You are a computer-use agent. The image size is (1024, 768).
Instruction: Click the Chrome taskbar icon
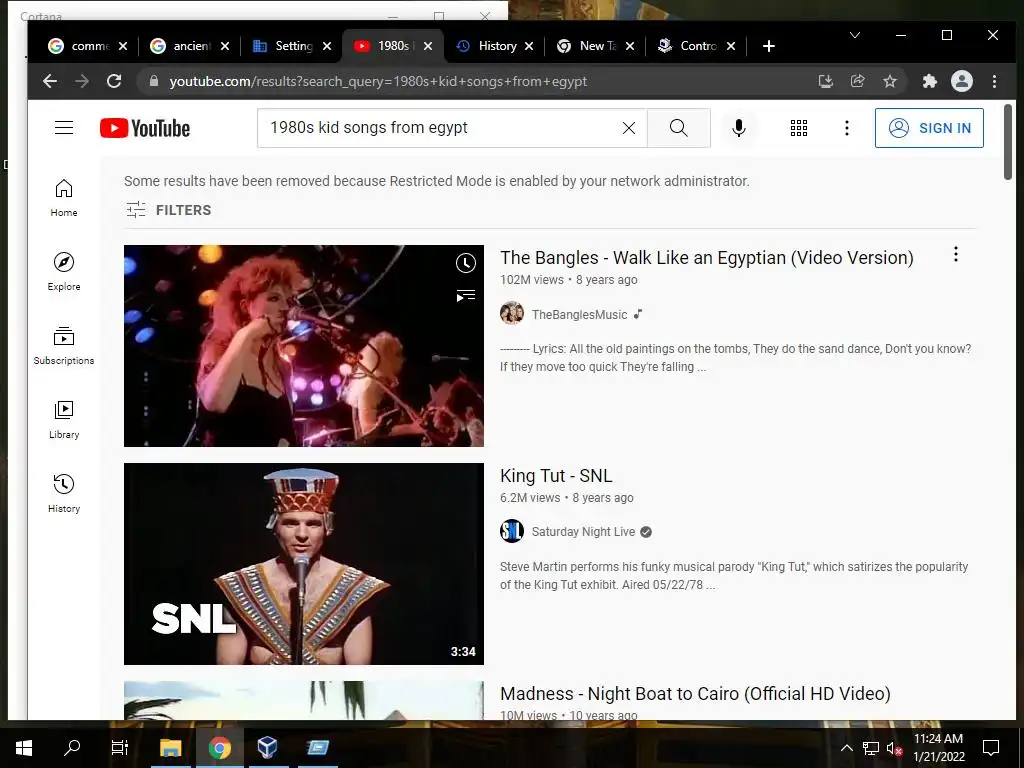[219, 748]
